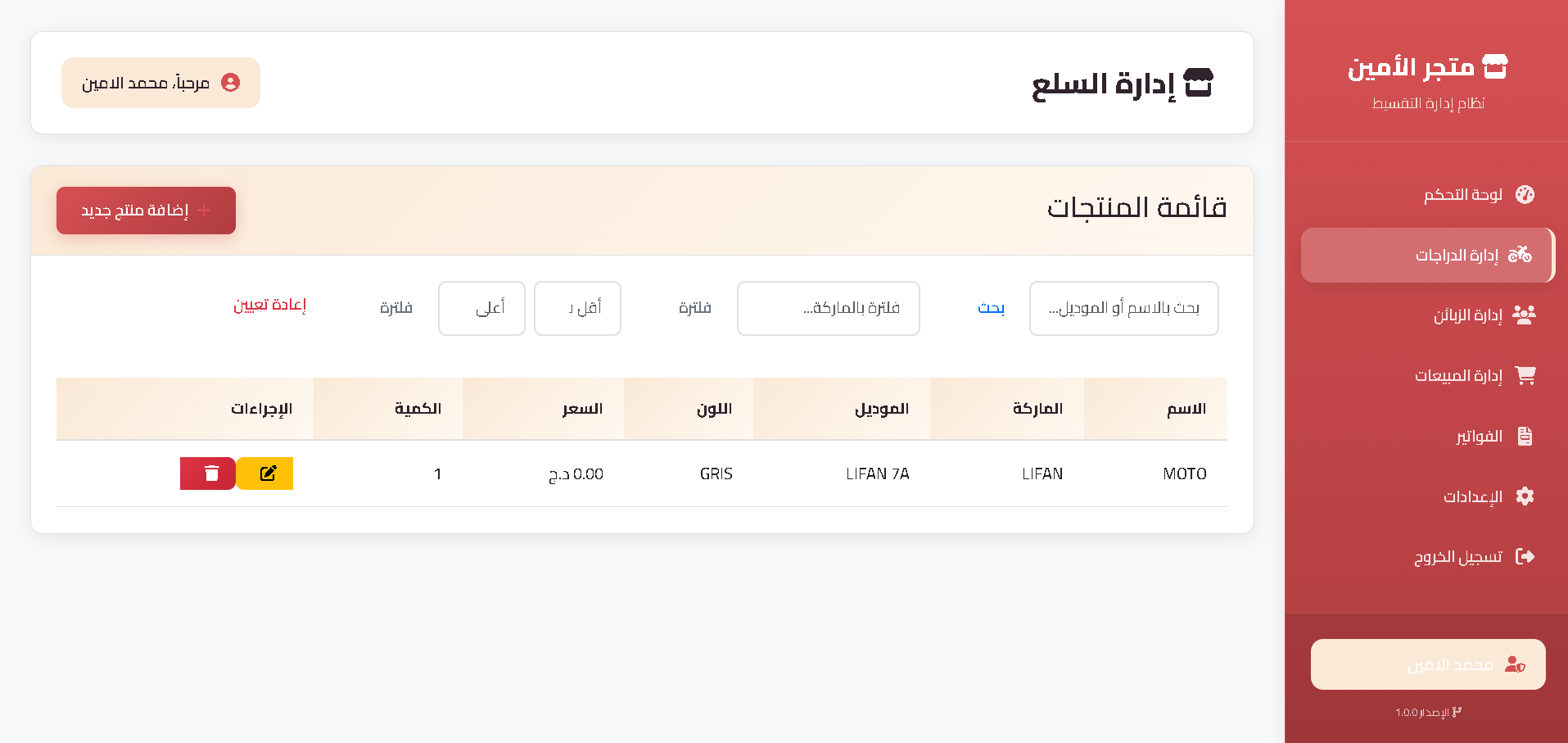The image size is (1568, 743).
Task: Open الإعدادات settings page
Action: tap(1472, 497)
